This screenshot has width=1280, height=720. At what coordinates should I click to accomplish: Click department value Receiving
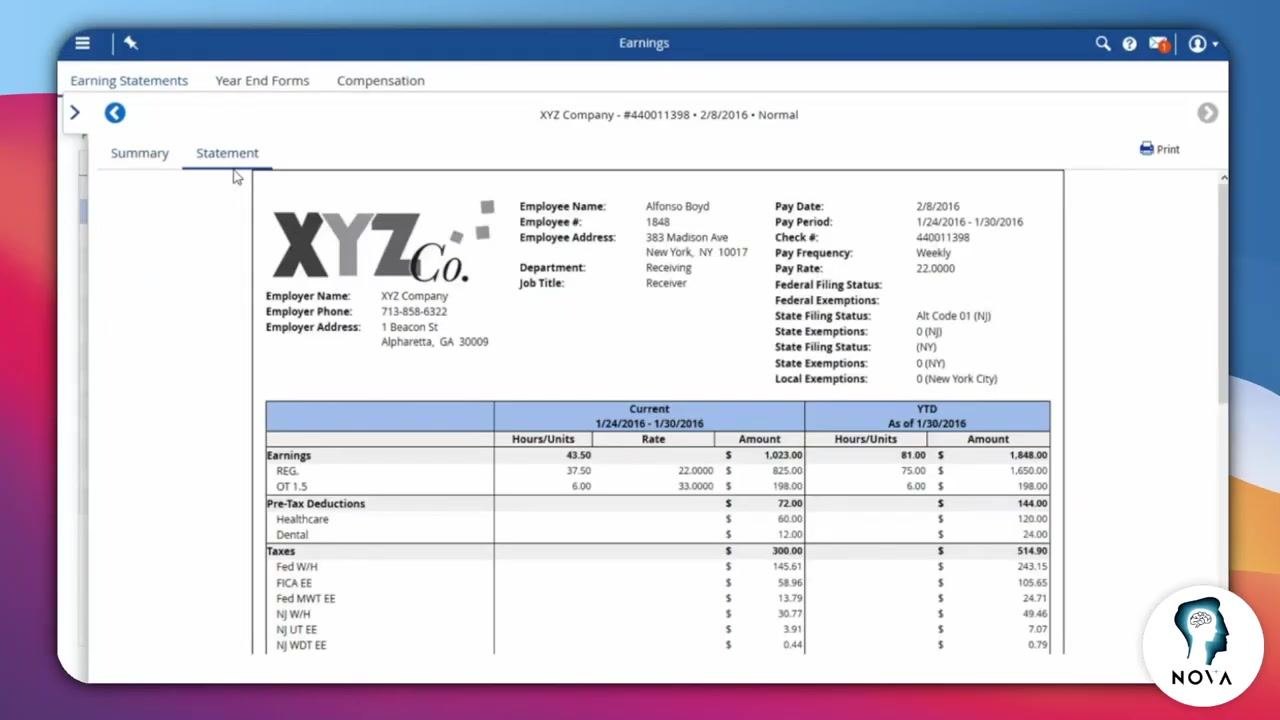pyautogui.click(x=668, y=268)
